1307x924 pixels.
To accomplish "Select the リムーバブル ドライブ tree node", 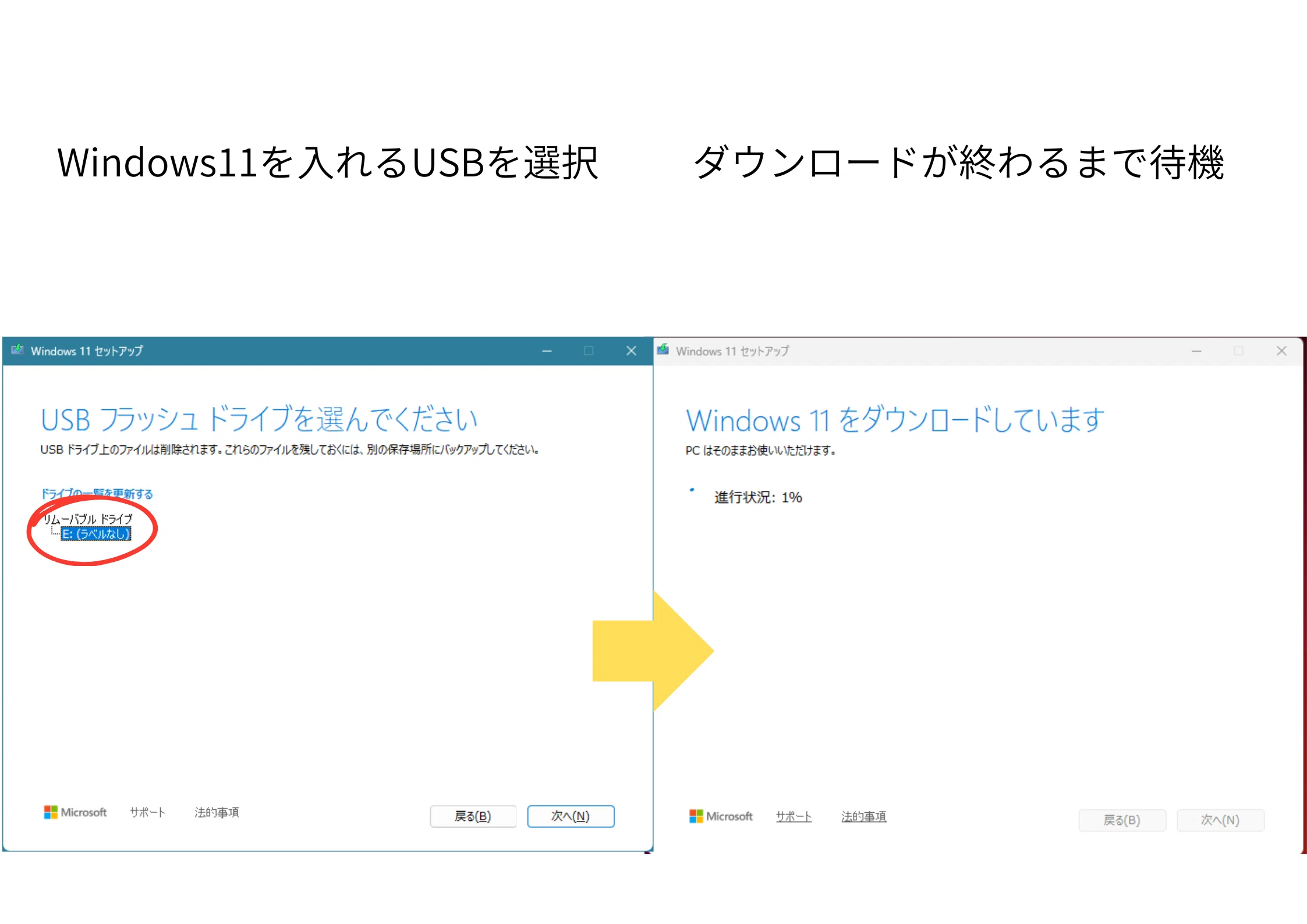I will [88, 519].
